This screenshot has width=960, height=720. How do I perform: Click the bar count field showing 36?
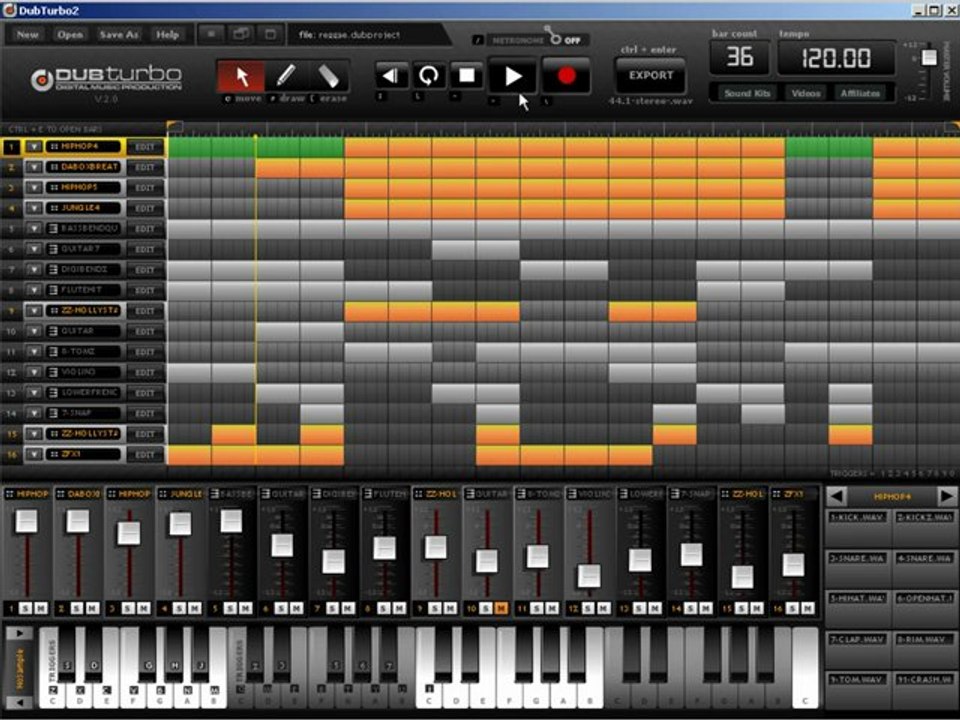click(x=740, y=57)
